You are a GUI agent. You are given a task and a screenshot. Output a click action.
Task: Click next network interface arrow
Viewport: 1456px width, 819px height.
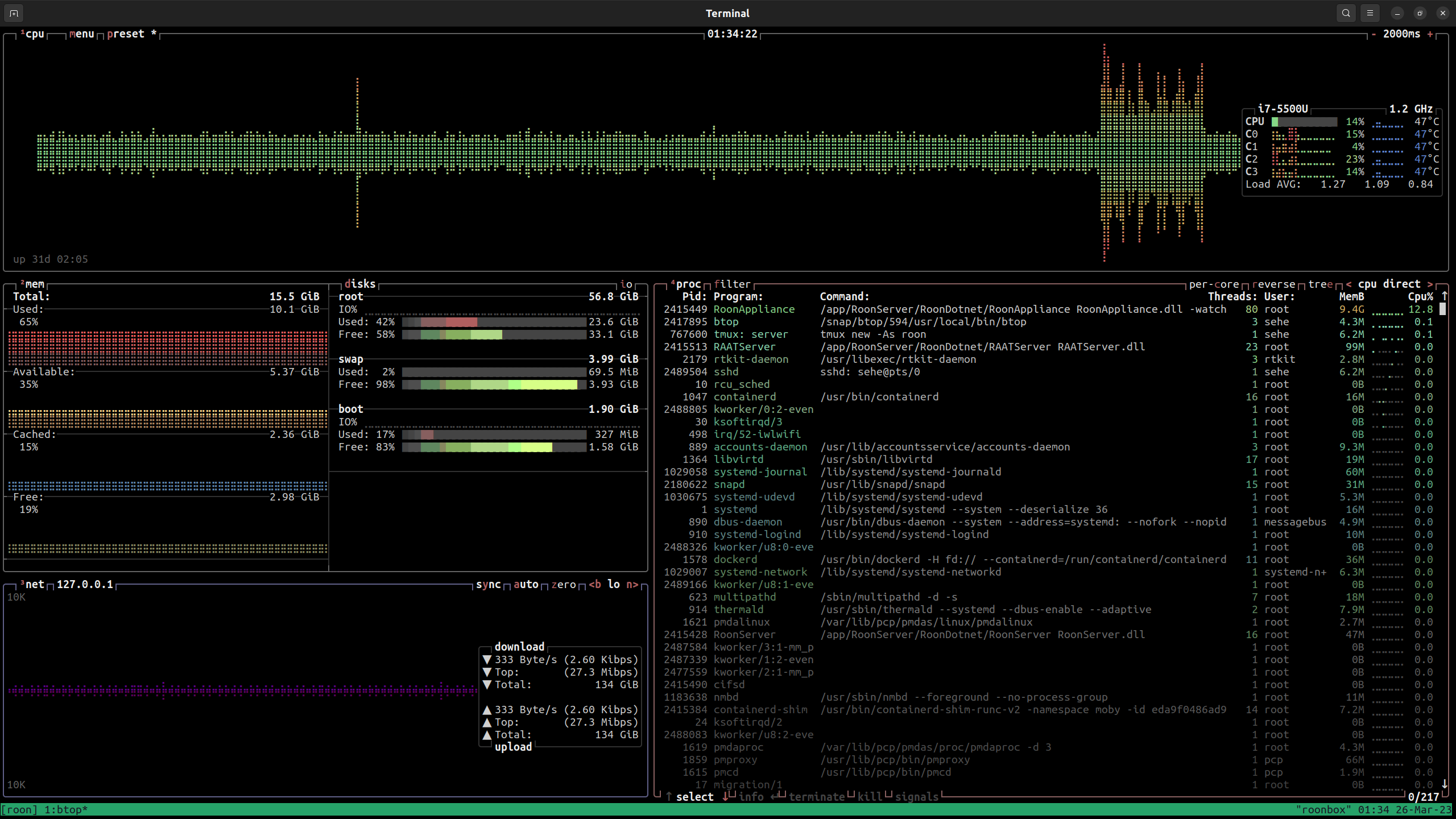[x=632, y=585]
